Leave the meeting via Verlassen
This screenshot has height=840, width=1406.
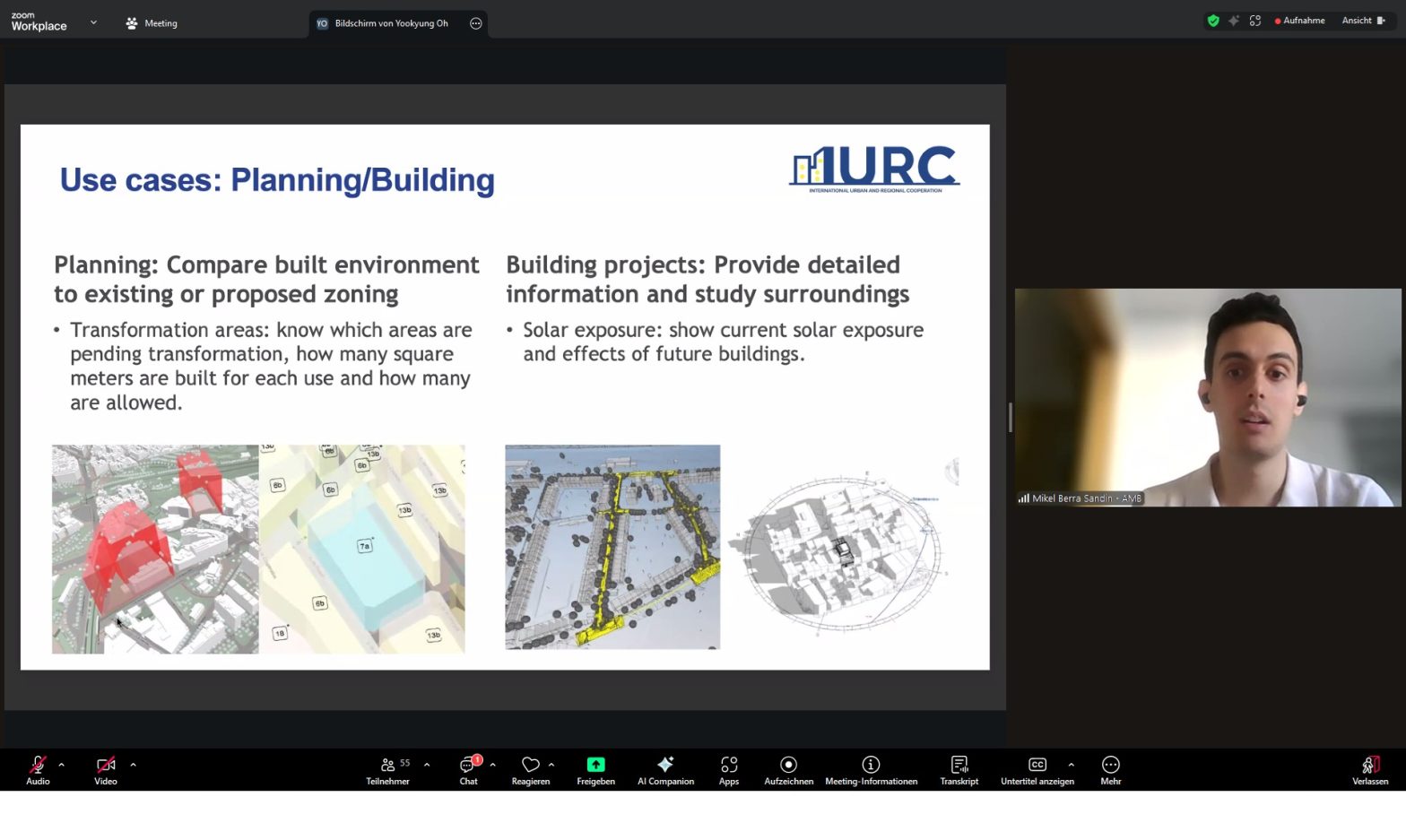click(x=1369, y=768)
